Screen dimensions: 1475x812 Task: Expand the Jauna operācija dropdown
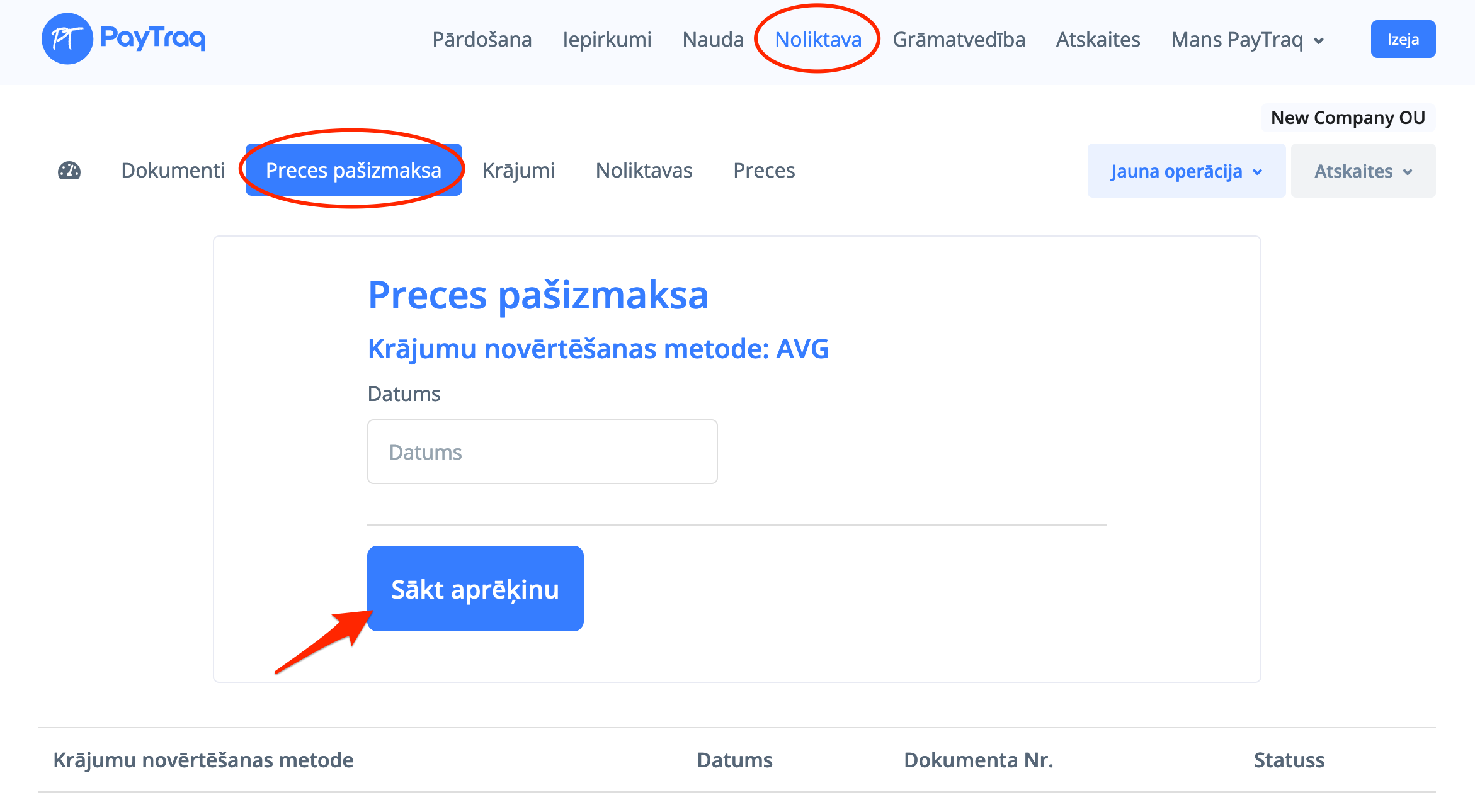[x=1186, y=171]
